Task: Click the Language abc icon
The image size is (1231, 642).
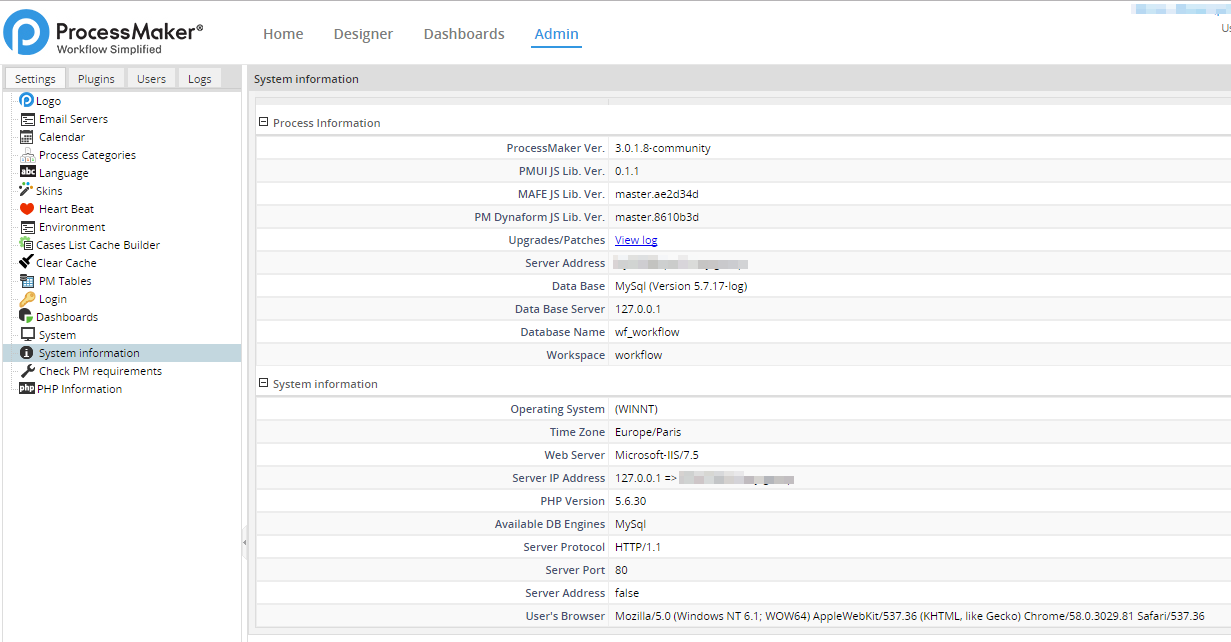Action: tap(27, 172)
